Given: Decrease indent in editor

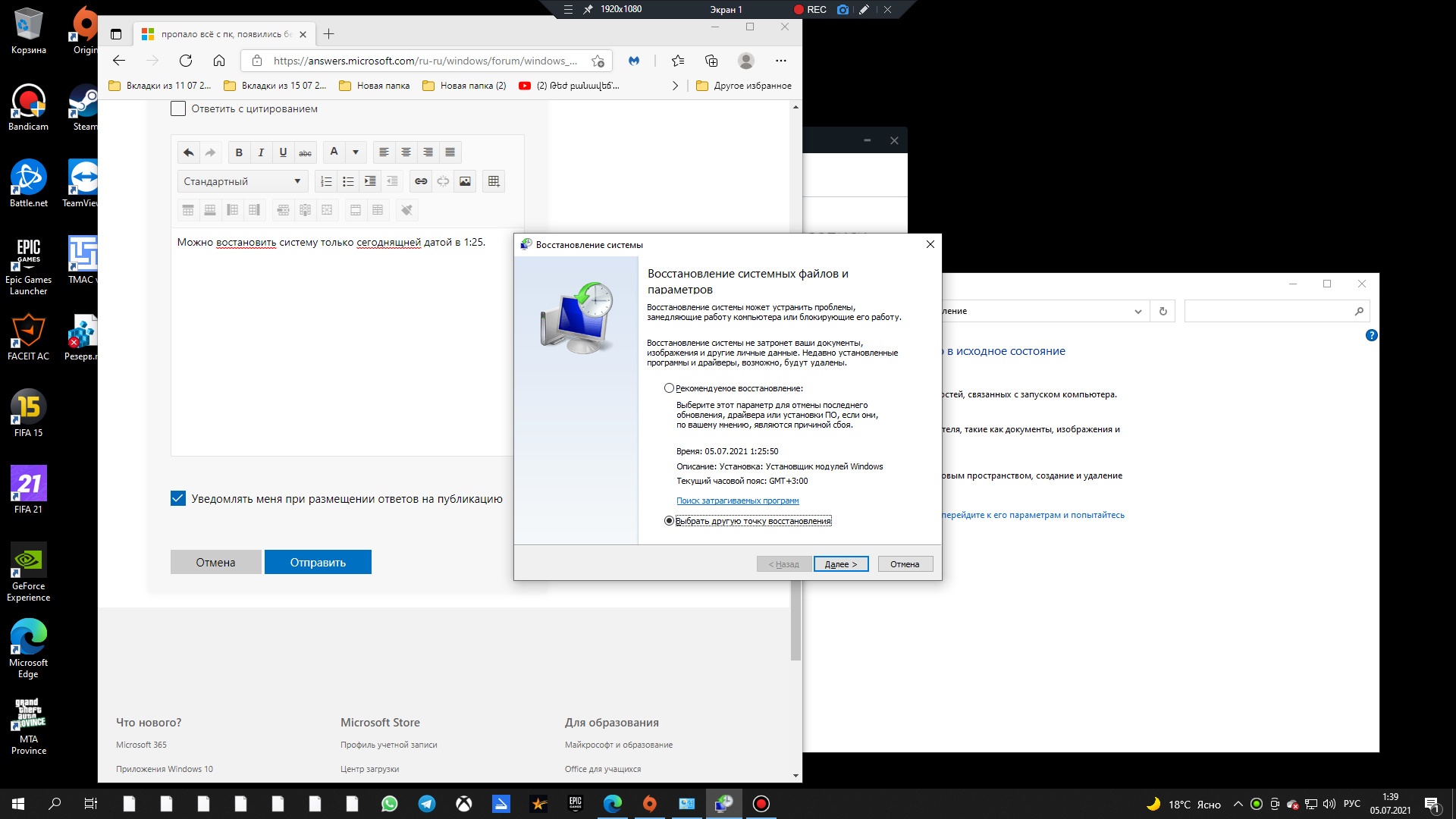Looking at the screenshot, I should click(x=392, y=181).
